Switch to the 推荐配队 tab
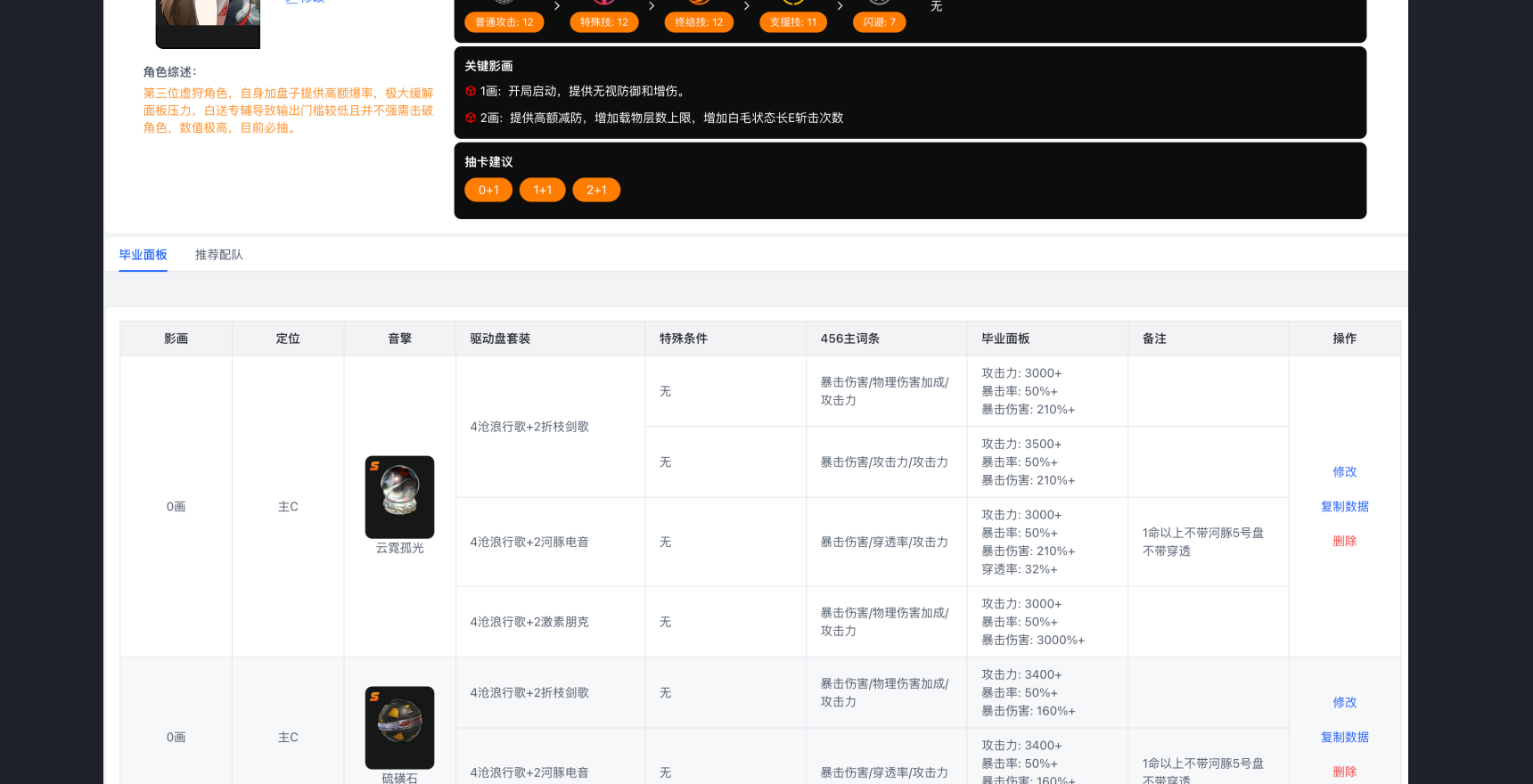 [218, 255]
